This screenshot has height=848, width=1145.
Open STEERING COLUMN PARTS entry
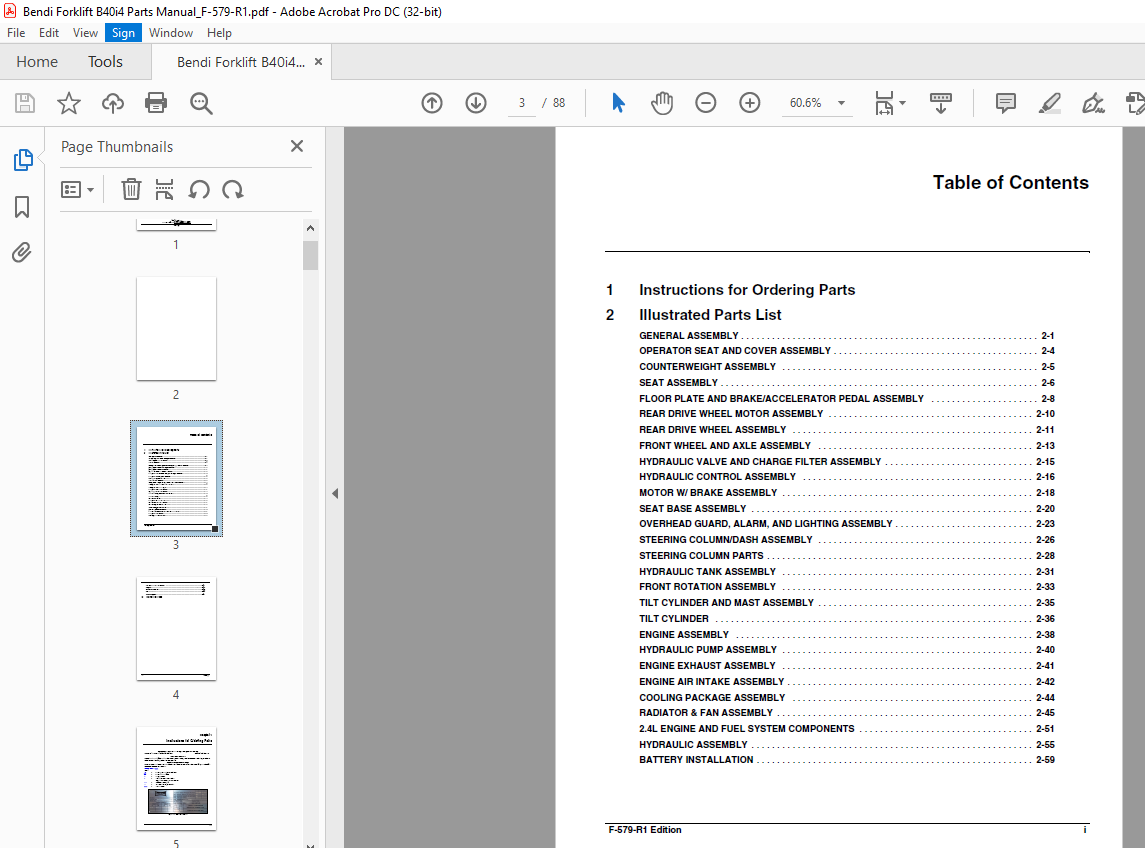(x=846, y=556)
